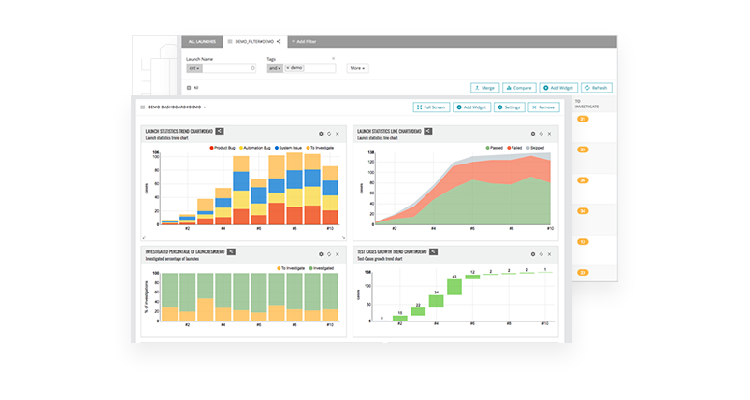This screenshot has width=750, height=400.
Task: Open gear settings on Investigated Percentage widget
Action: click(321, 254)
